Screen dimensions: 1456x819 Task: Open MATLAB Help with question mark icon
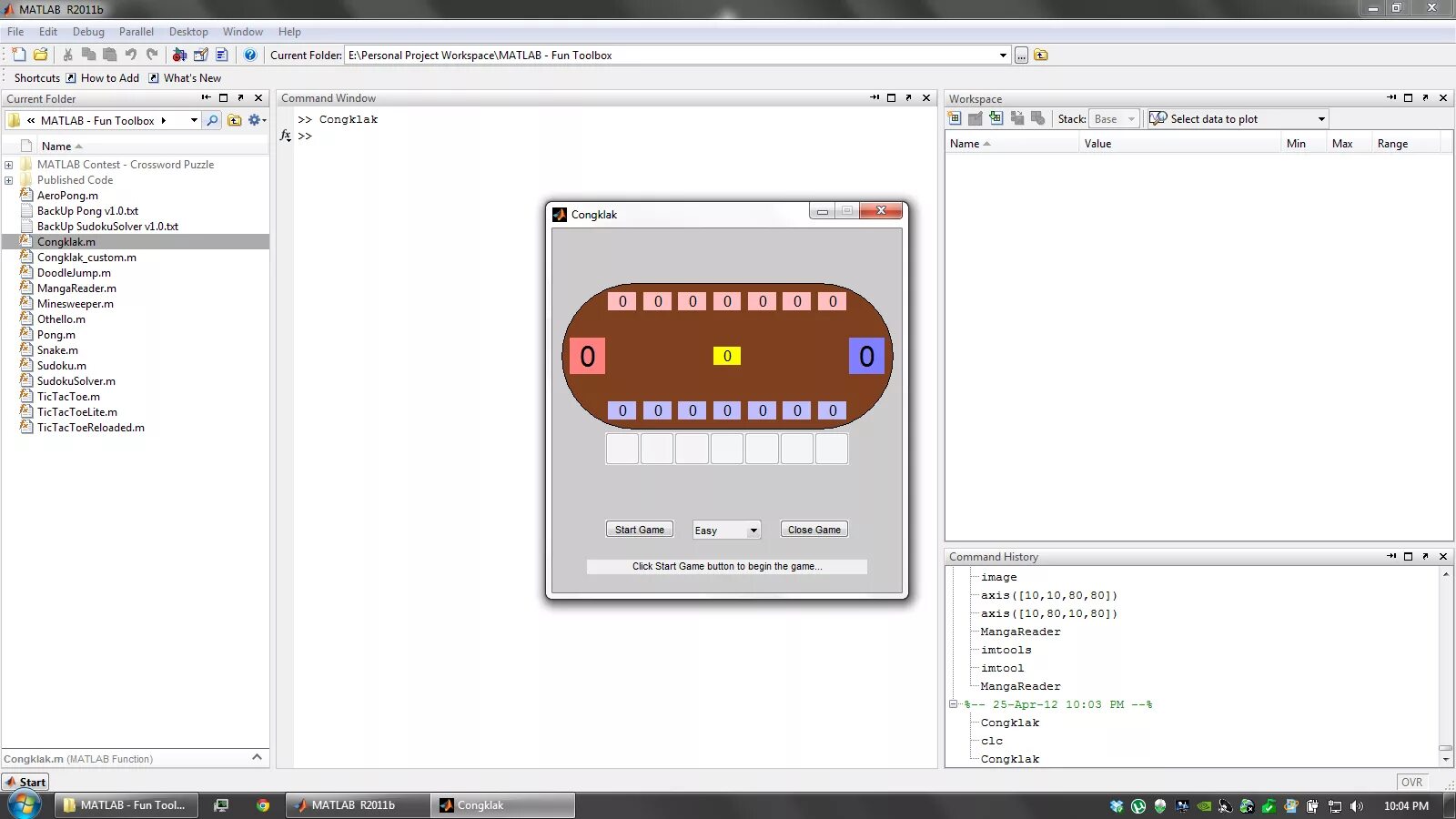(x=250, y=55)
